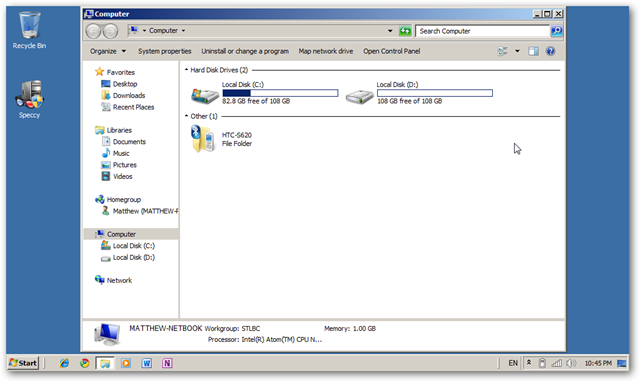640x382 pixels.
Task: Open the Recycle Bin desktop icon
Action: point(29,30)
